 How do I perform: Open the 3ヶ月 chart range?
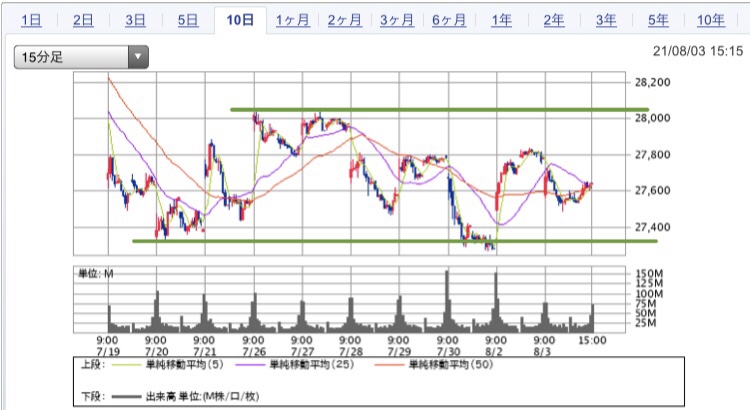click(397, 20)
